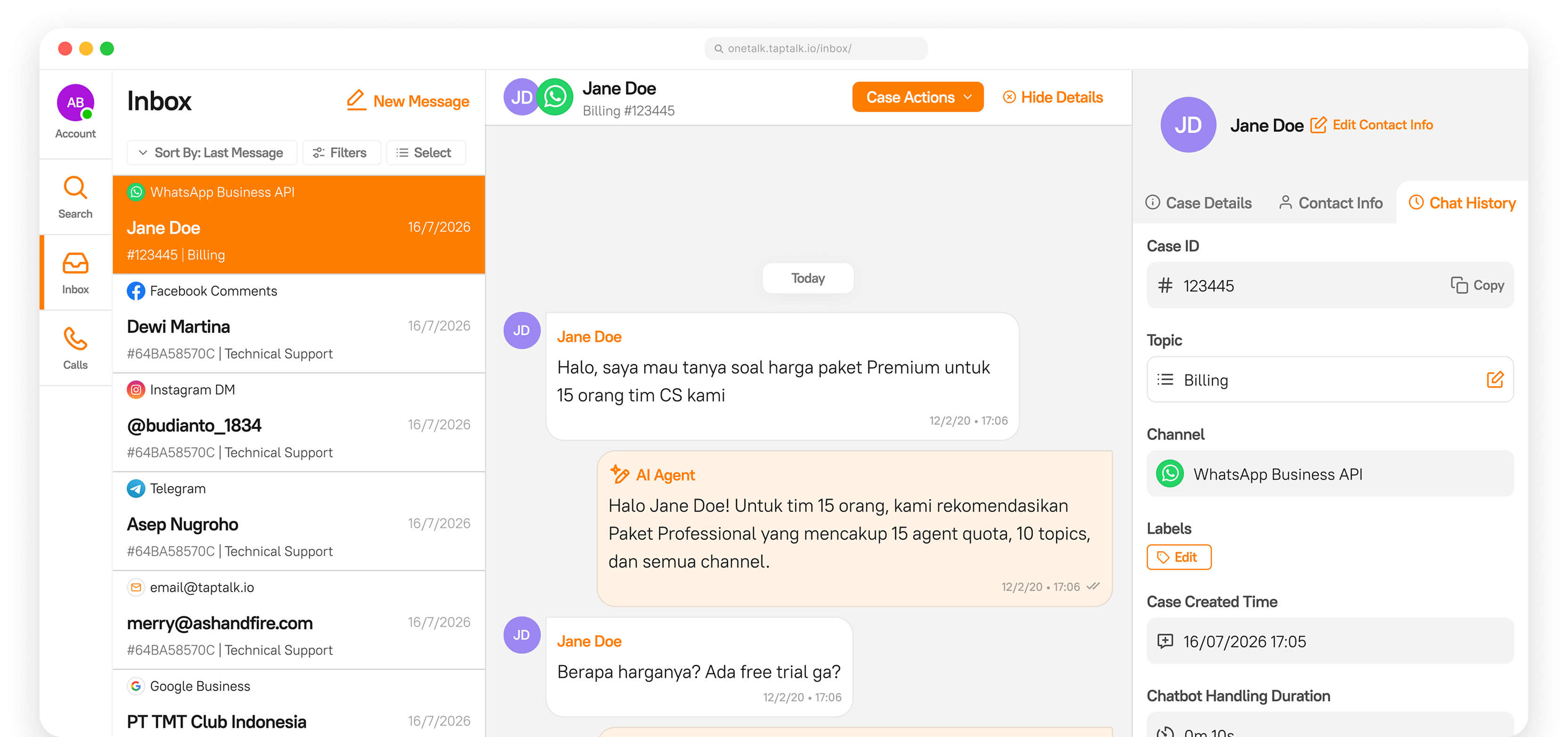Click the email envelope icon for email@taptalk.io
This screenshot has width=1568, height=737.
tap(136, 587)
